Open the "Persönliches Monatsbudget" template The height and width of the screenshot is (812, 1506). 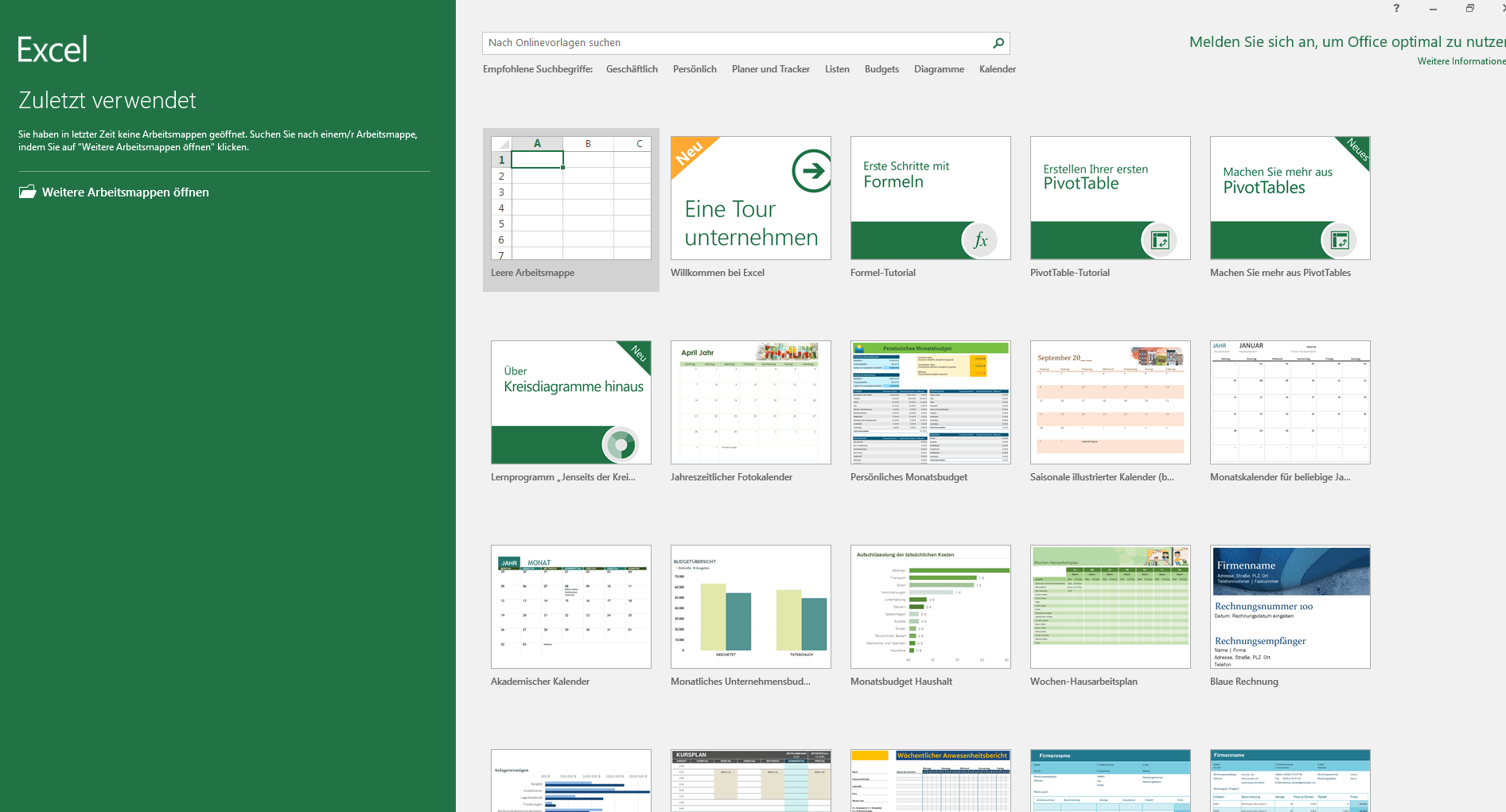pos(929,402)
